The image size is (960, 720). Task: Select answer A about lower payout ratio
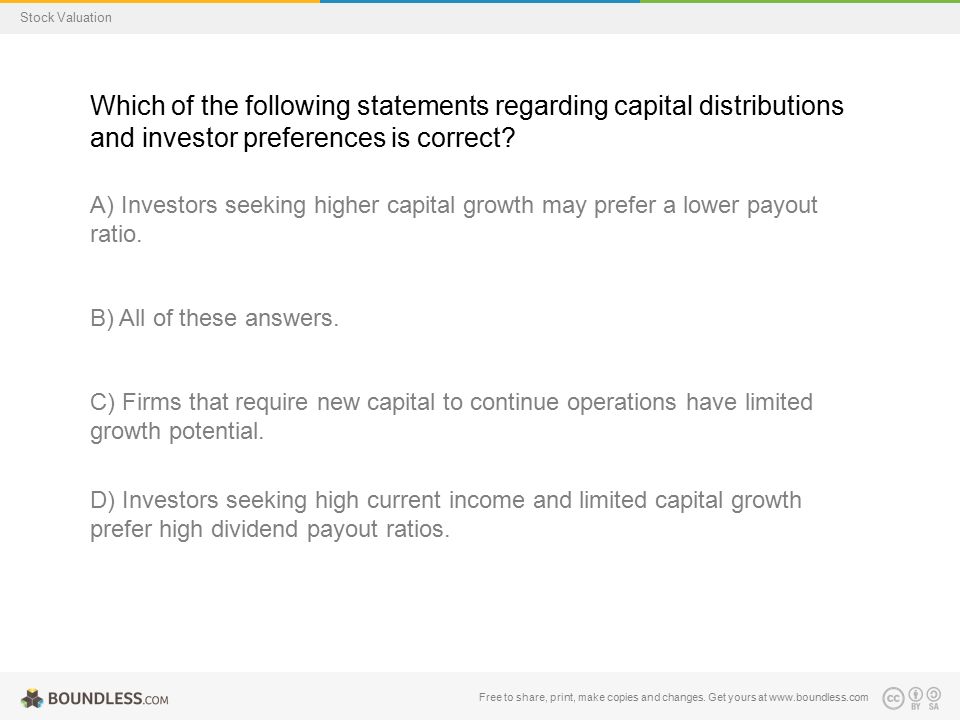coord(454,219)
